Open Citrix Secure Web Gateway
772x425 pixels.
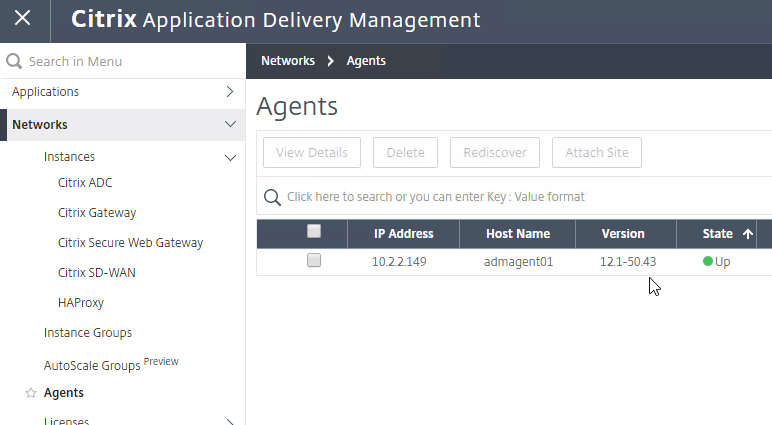tap(130, 243)
